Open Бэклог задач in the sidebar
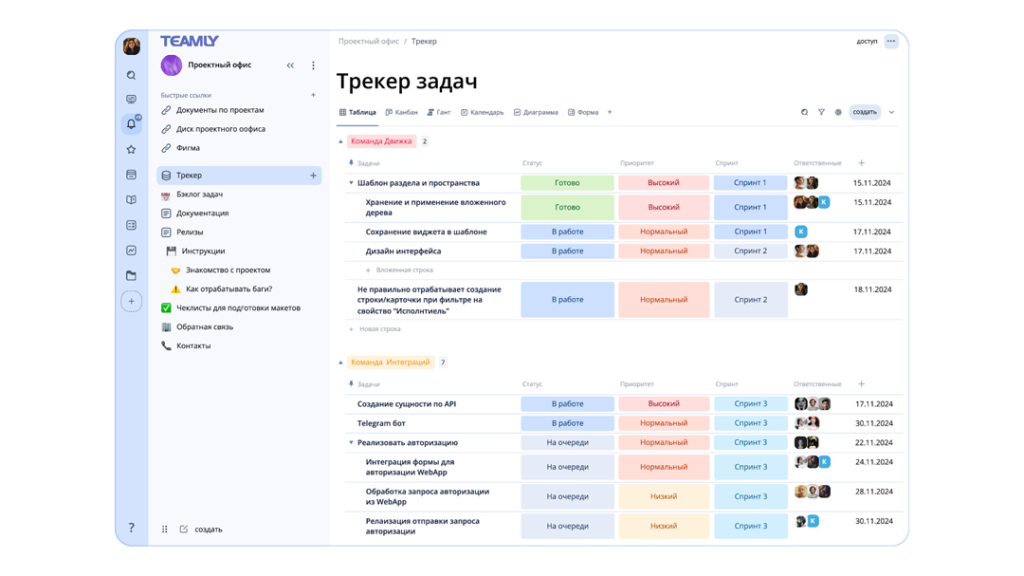 click(199, 195)
